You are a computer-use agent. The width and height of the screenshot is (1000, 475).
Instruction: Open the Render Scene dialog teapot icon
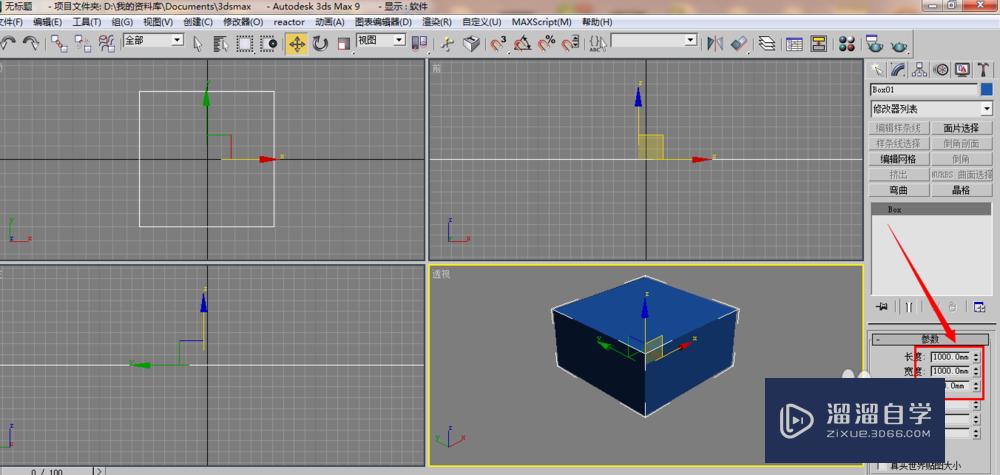coord(874,43)
